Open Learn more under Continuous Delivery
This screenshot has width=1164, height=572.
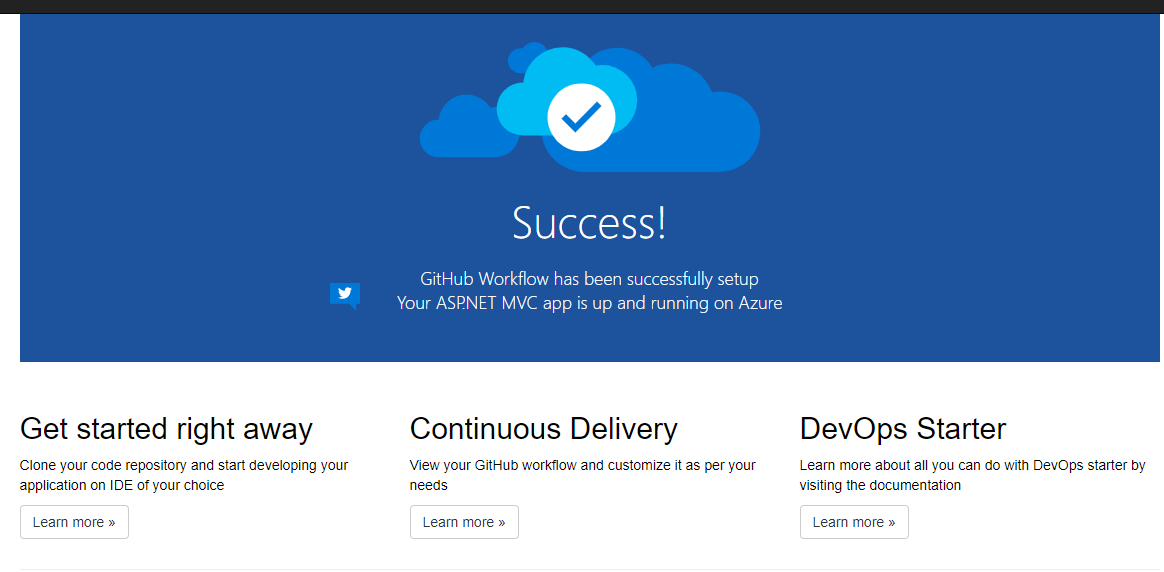(x=464, y=522)
